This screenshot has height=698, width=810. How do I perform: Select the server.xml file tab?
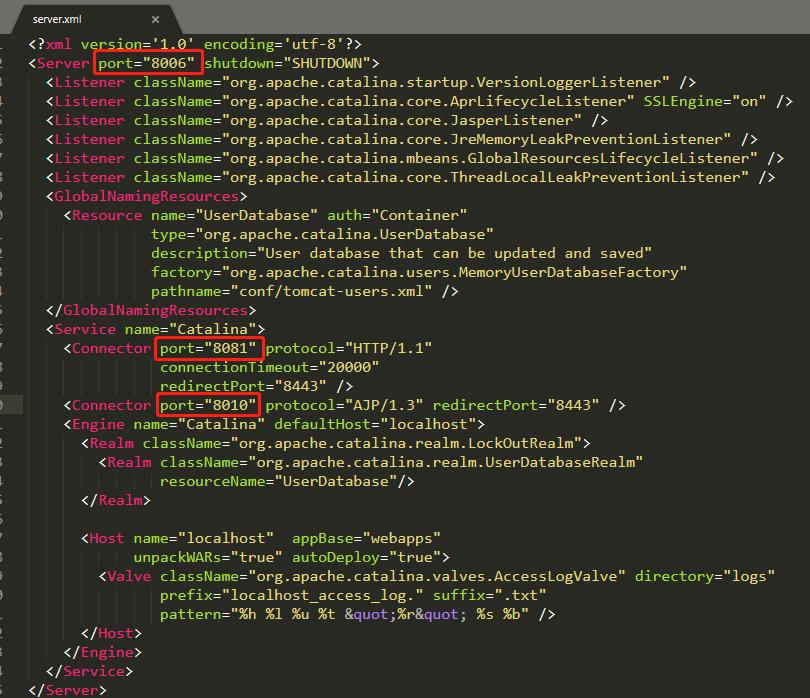(62, 19)
